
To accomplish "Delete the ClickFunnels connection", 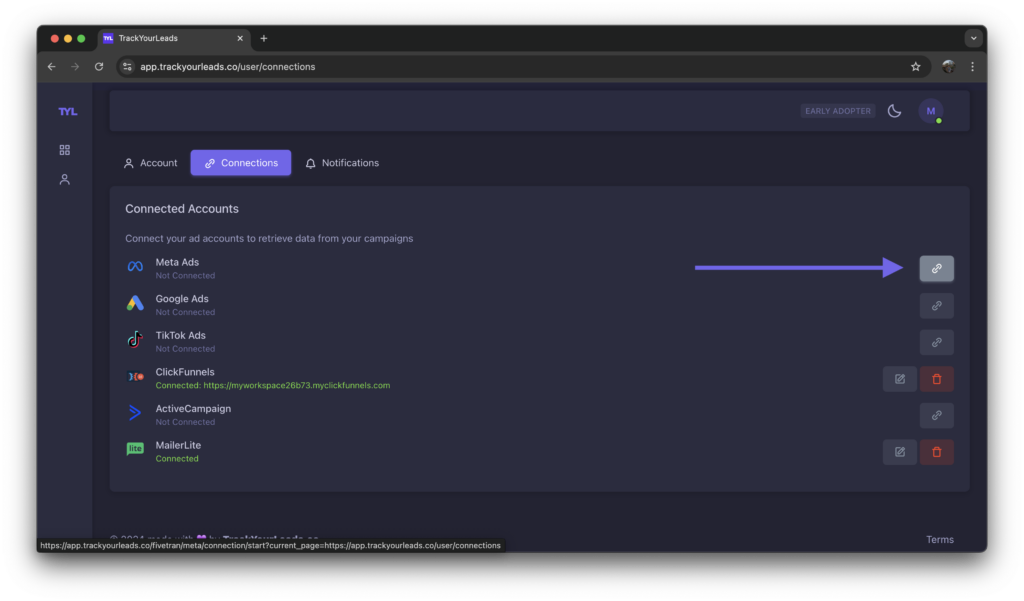I will coord(936,379).
